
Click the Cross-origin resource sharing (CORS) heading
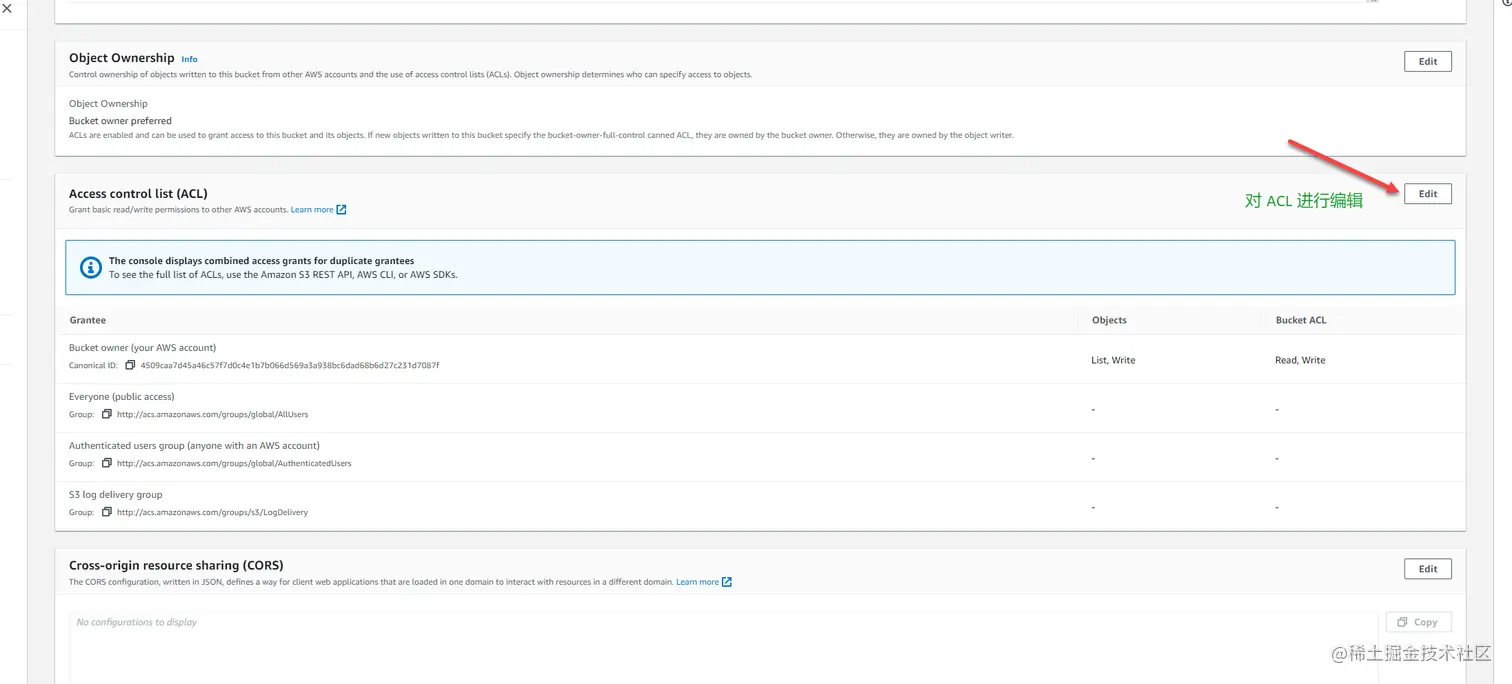(x=176, y=566)
